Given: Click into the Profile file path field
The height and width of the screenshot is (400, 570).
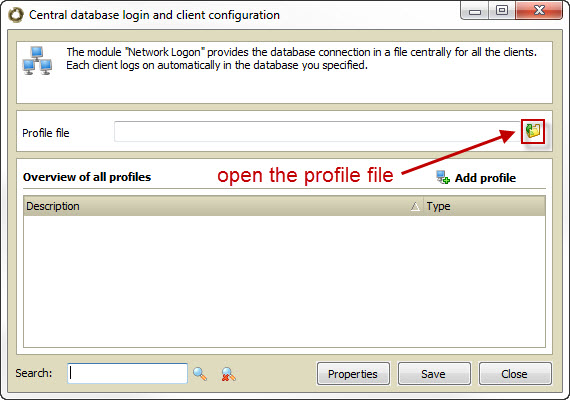Looking at the screenshot, I should pos(318,131).
